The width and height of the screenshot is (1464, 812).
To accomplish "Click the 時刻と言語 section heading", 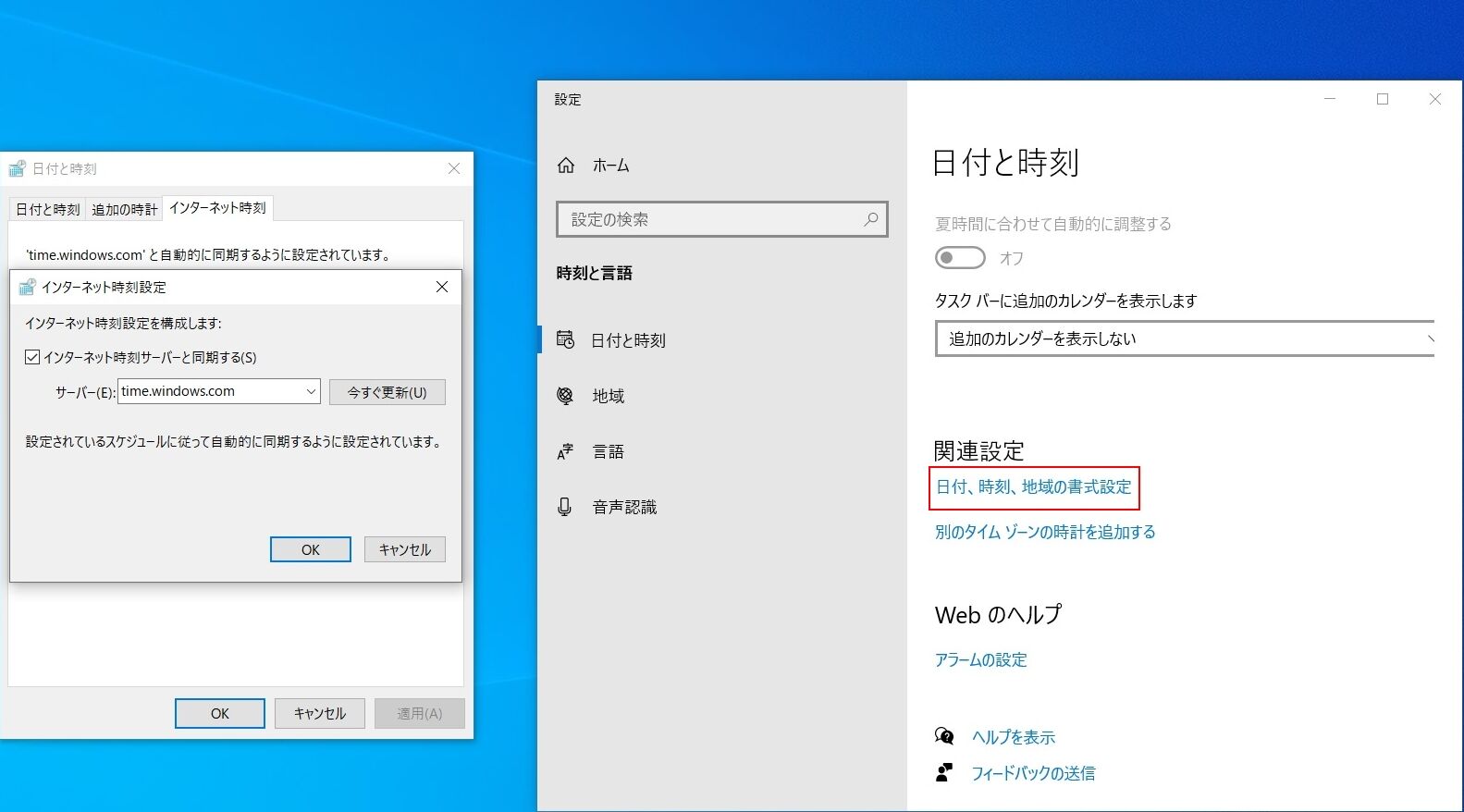I will pos(594,273).
